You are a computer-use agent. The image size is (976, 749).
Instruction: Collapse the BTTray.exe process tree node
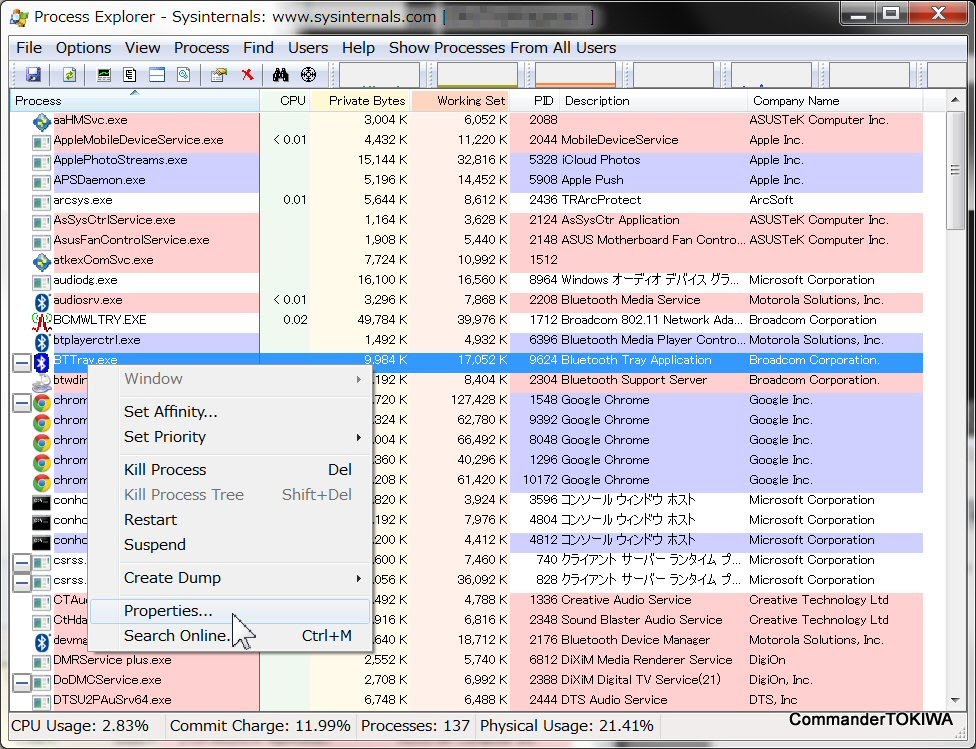[x=21, y=362]
